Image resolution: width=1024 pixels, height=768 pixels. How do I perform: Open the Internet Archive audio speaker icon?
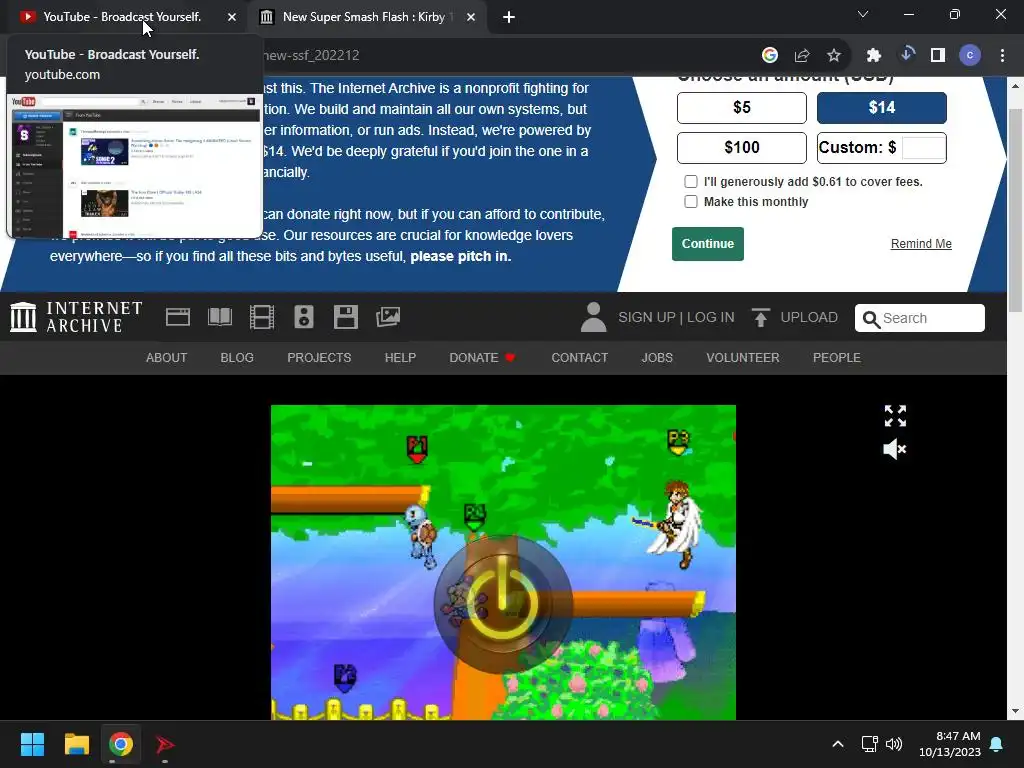(x=304, y=317)
